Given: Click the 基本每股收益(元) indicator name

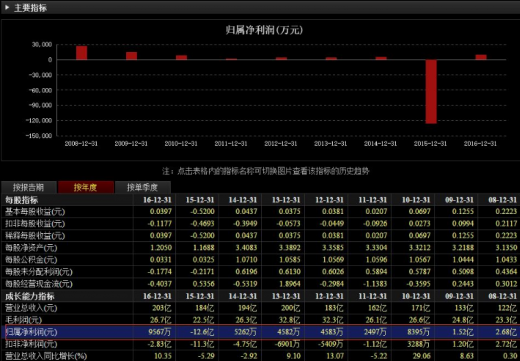Looking at the screenshot, I should [x=35, y=212].
